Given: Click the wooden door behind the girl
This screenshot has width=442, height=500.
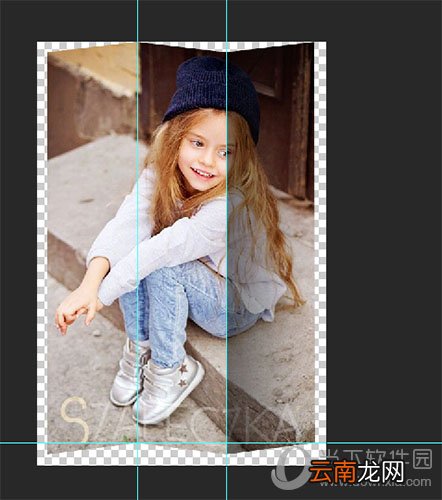Looking at the screenshot, I should coord(283,117).
